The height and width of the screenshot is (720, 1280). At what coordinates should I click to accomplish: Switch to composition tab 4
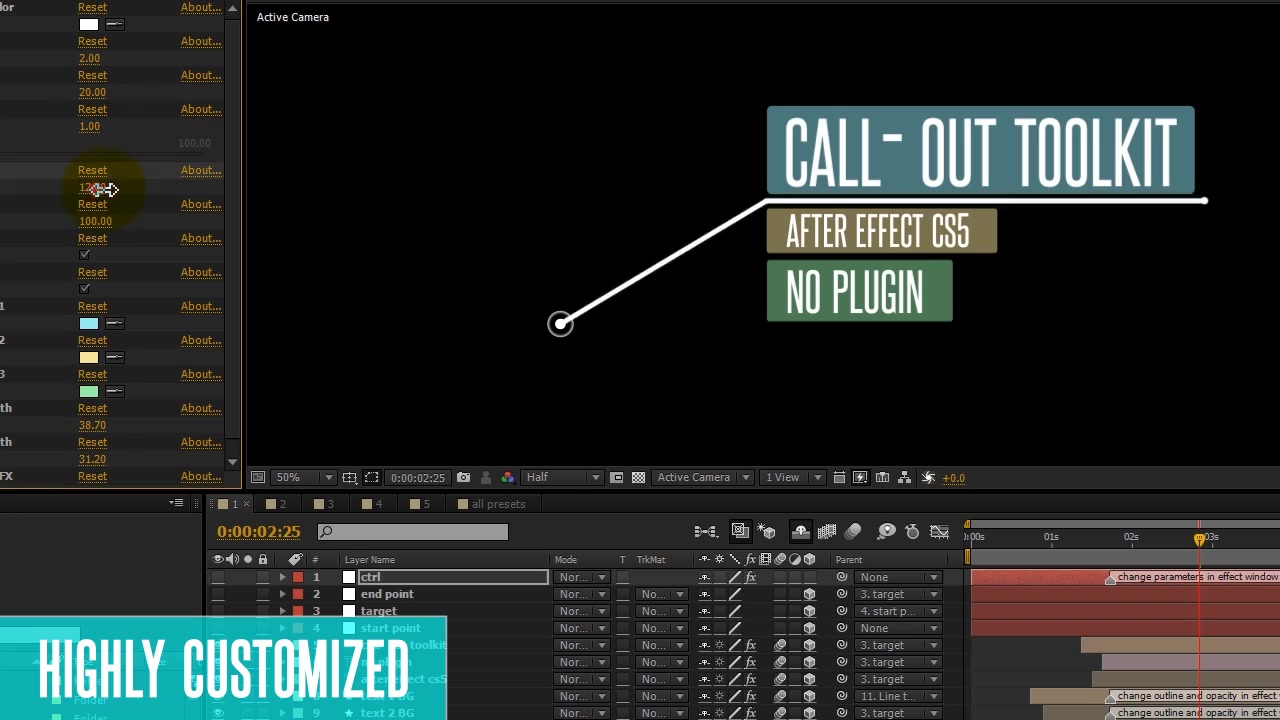tap(373, 504)
